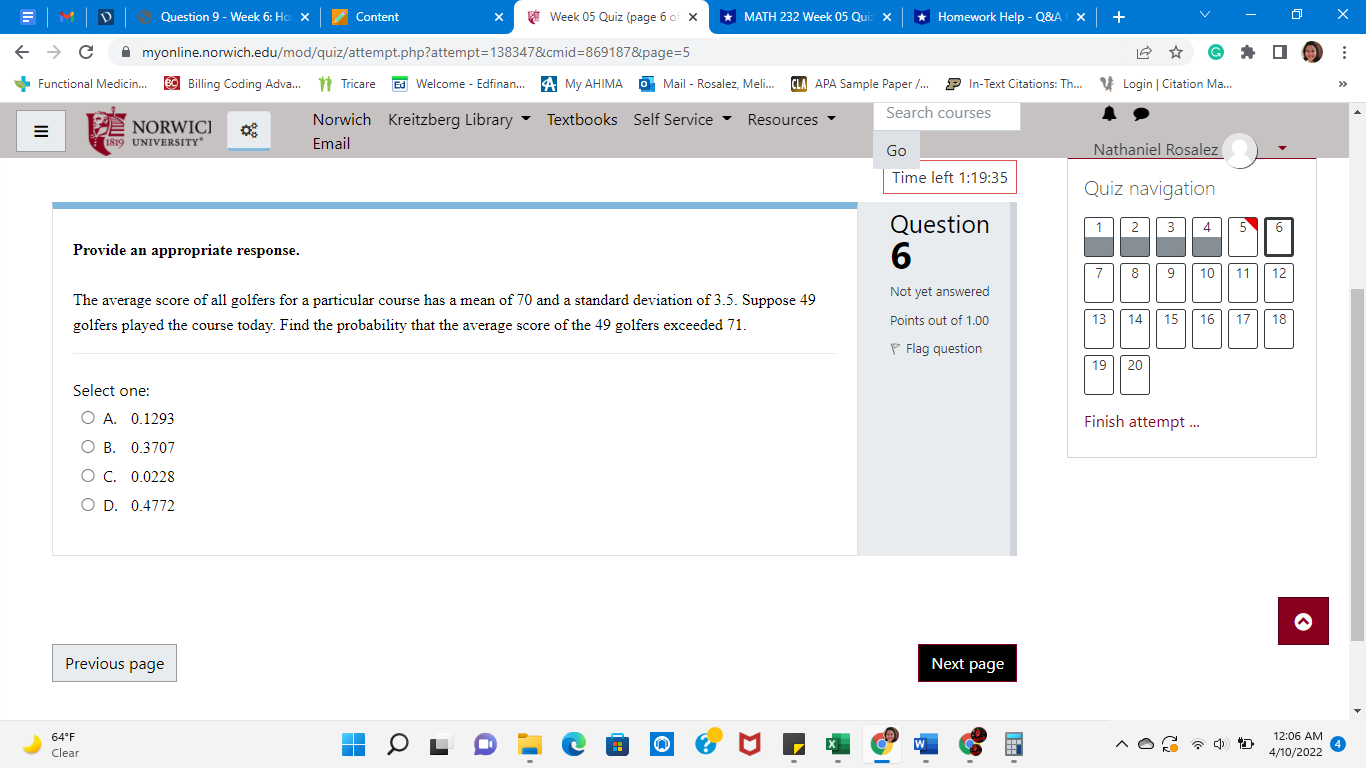Open the extensions puzzle icon

click(1247, 52)
